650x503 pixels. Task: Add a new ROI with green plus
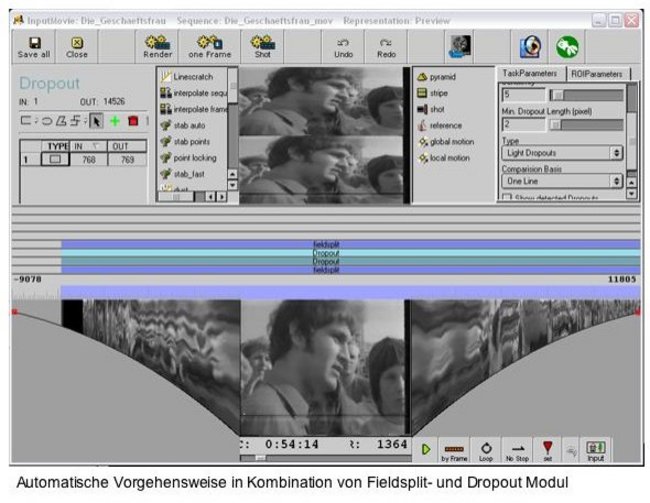(x=115, y=121)
